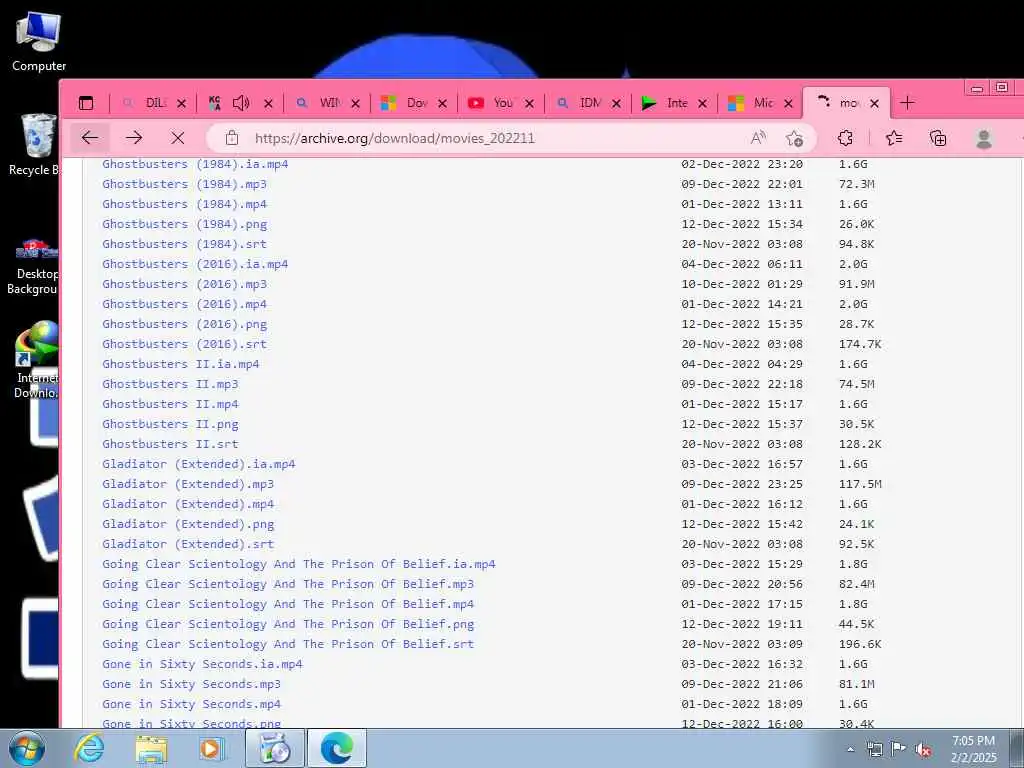This screenshot has width=1024, height=768.
Task: Open Gladiator (Extended).mp3 link
Action: [188, 484]
